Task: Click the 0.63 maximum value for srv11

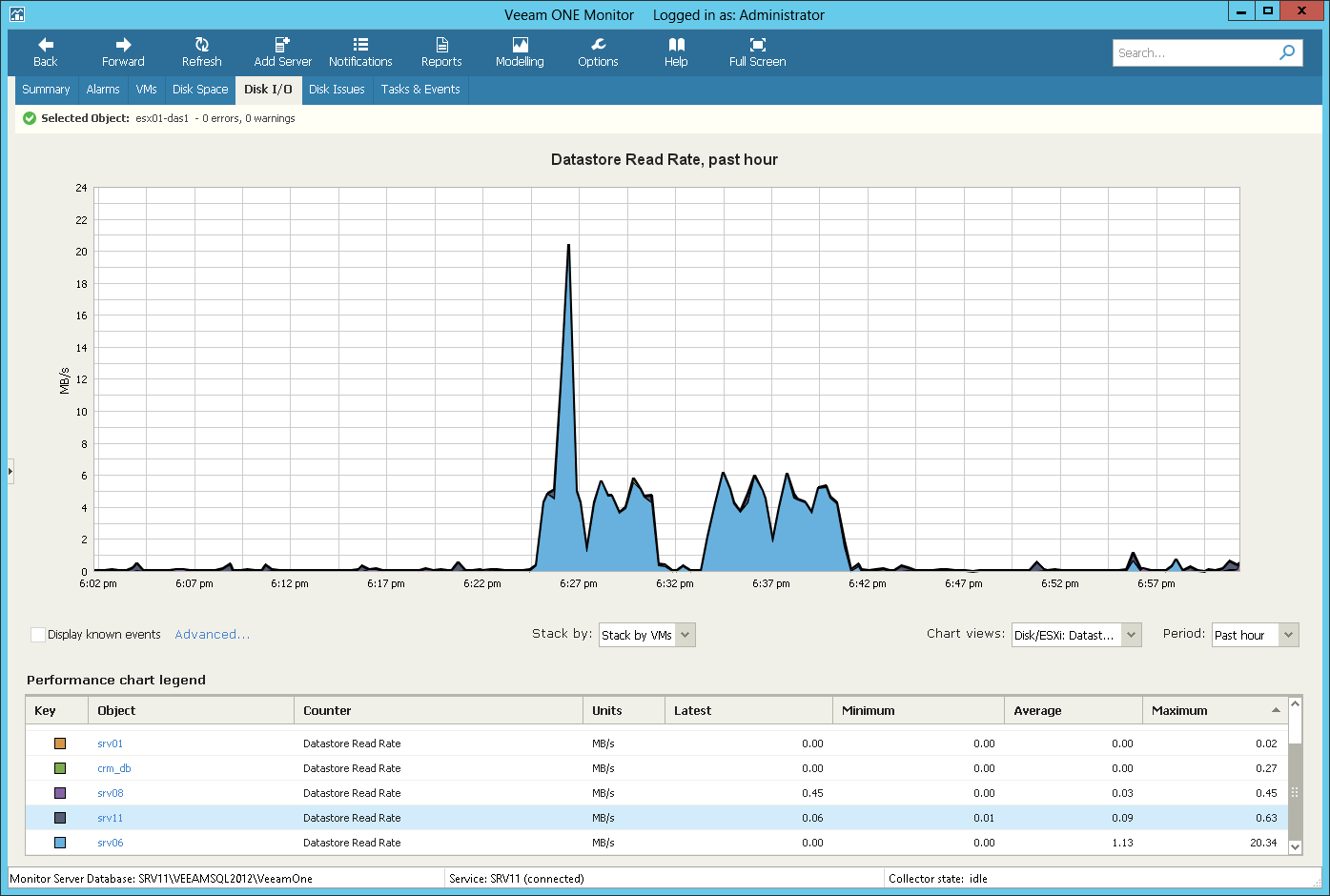Action: (x=1266, y=818)
